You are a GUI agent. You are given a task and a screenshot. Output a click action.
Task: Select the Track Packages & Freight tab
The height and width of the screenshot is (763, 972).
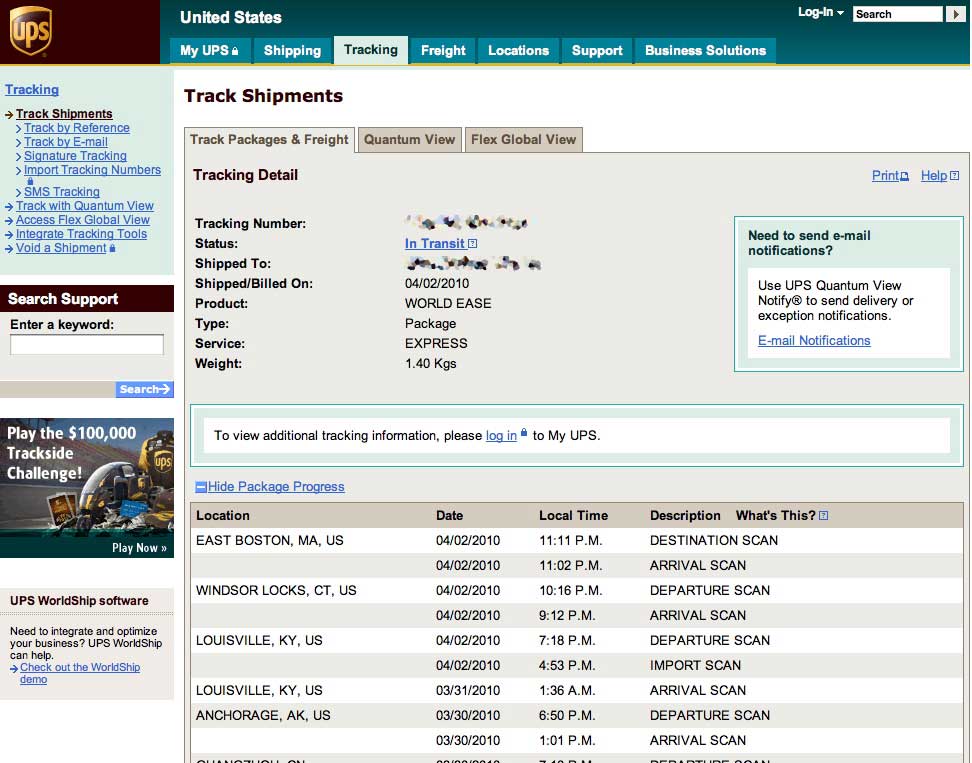[269, 139]
